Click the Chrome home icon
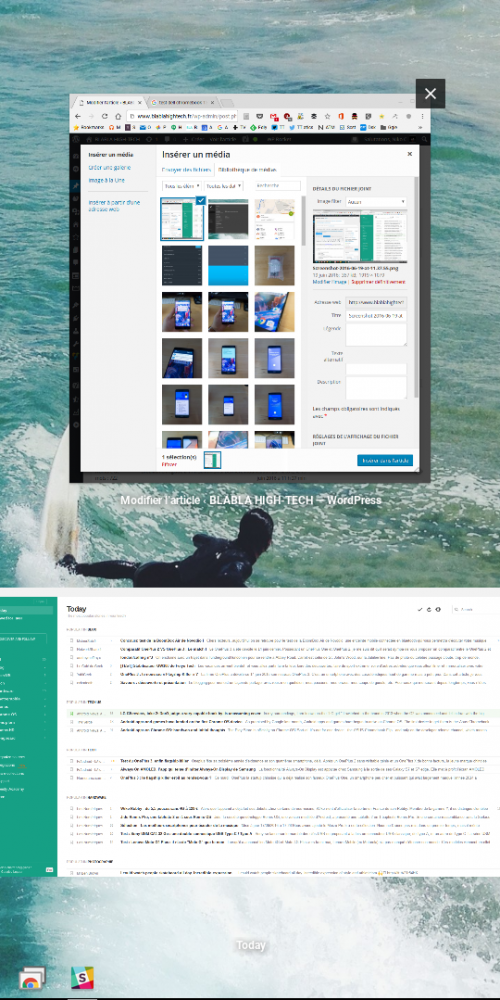The height and width of the screenshot is (1000, 500). pos(118,117)
